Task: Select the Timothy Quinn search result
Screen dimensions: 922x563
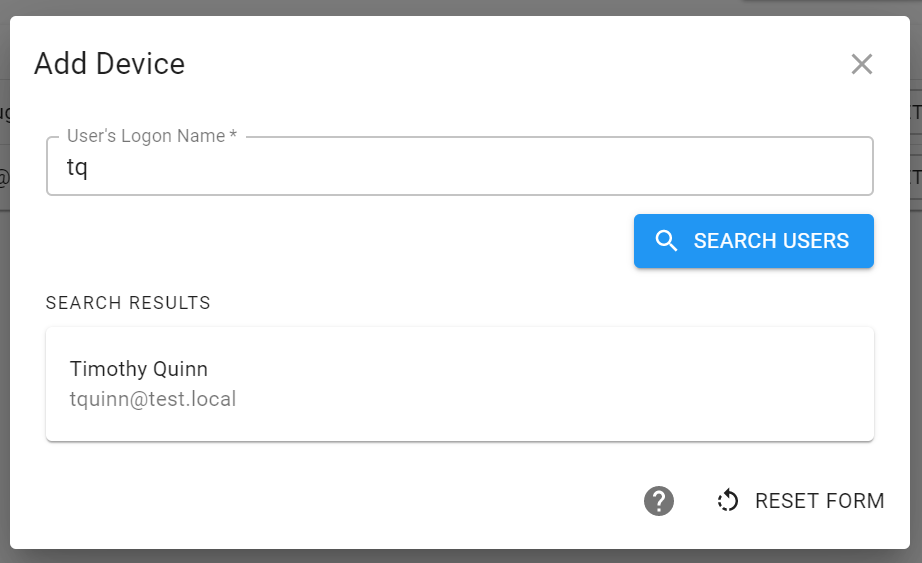Action: tap(460, 384)
